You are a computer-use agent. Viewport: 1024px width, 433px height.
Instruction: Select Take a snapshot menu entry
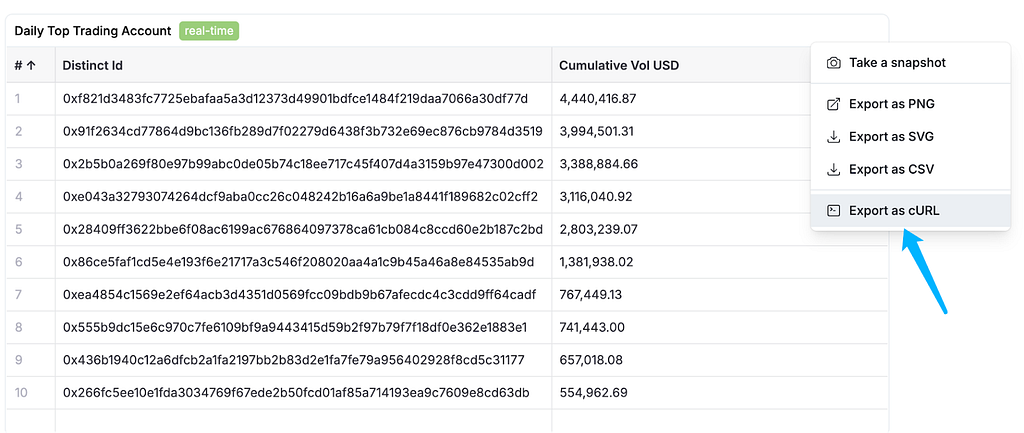click(x=910, y=63)
